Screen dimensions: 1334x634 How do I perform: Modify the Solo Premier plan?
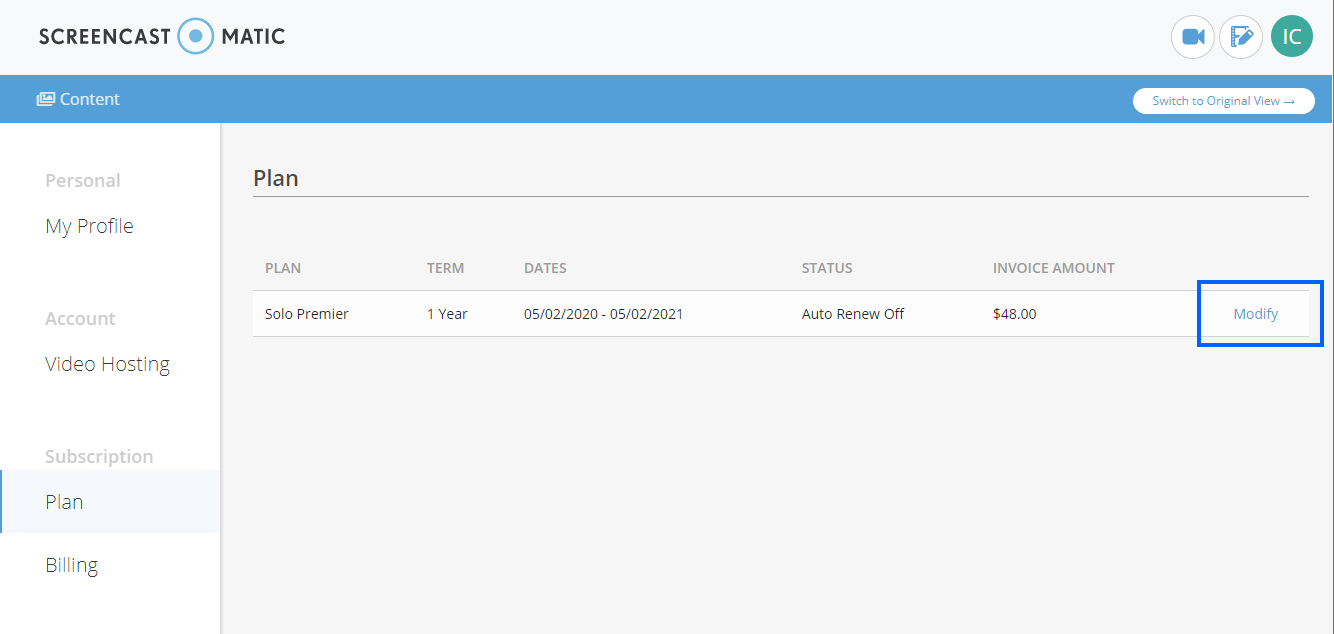[1255, 314]
